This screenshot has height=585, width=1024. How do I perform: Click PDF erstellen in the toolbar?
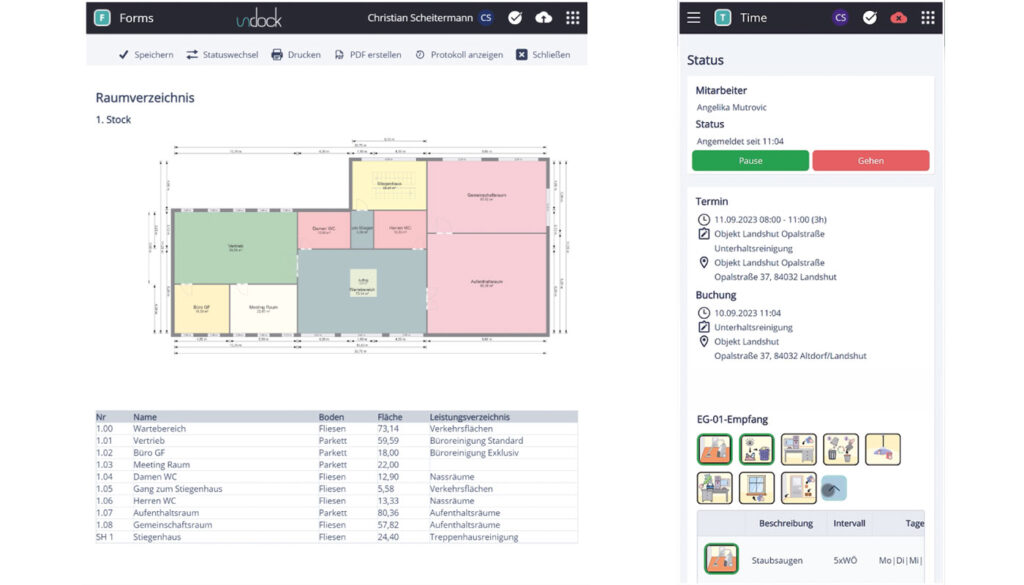(367, 55)
